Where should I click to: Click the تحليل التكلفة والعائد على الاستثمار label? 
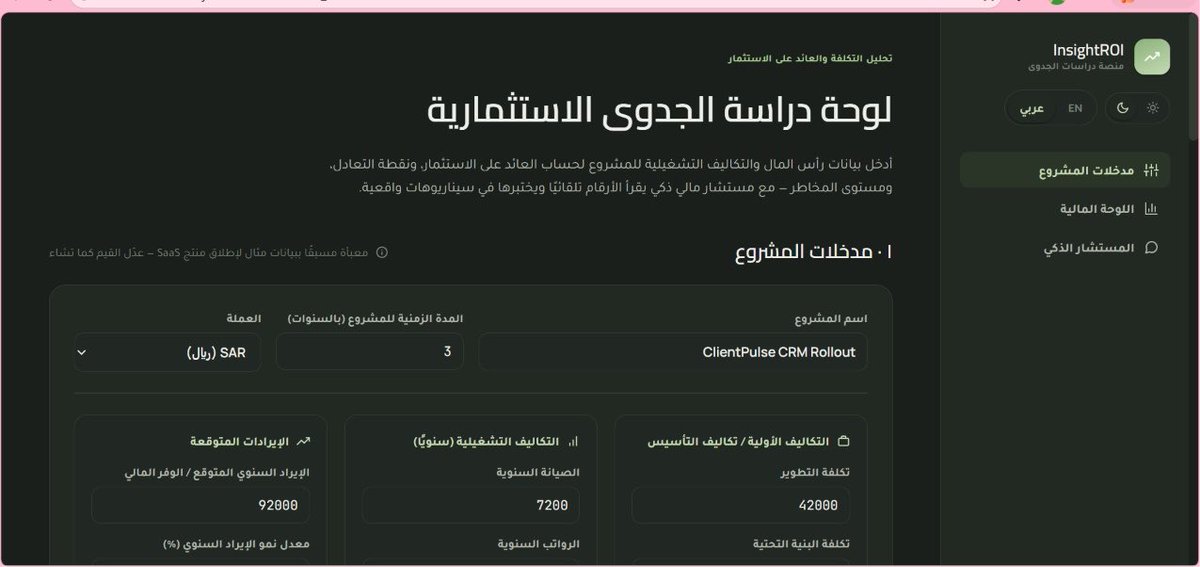click(x=810, y=58)
